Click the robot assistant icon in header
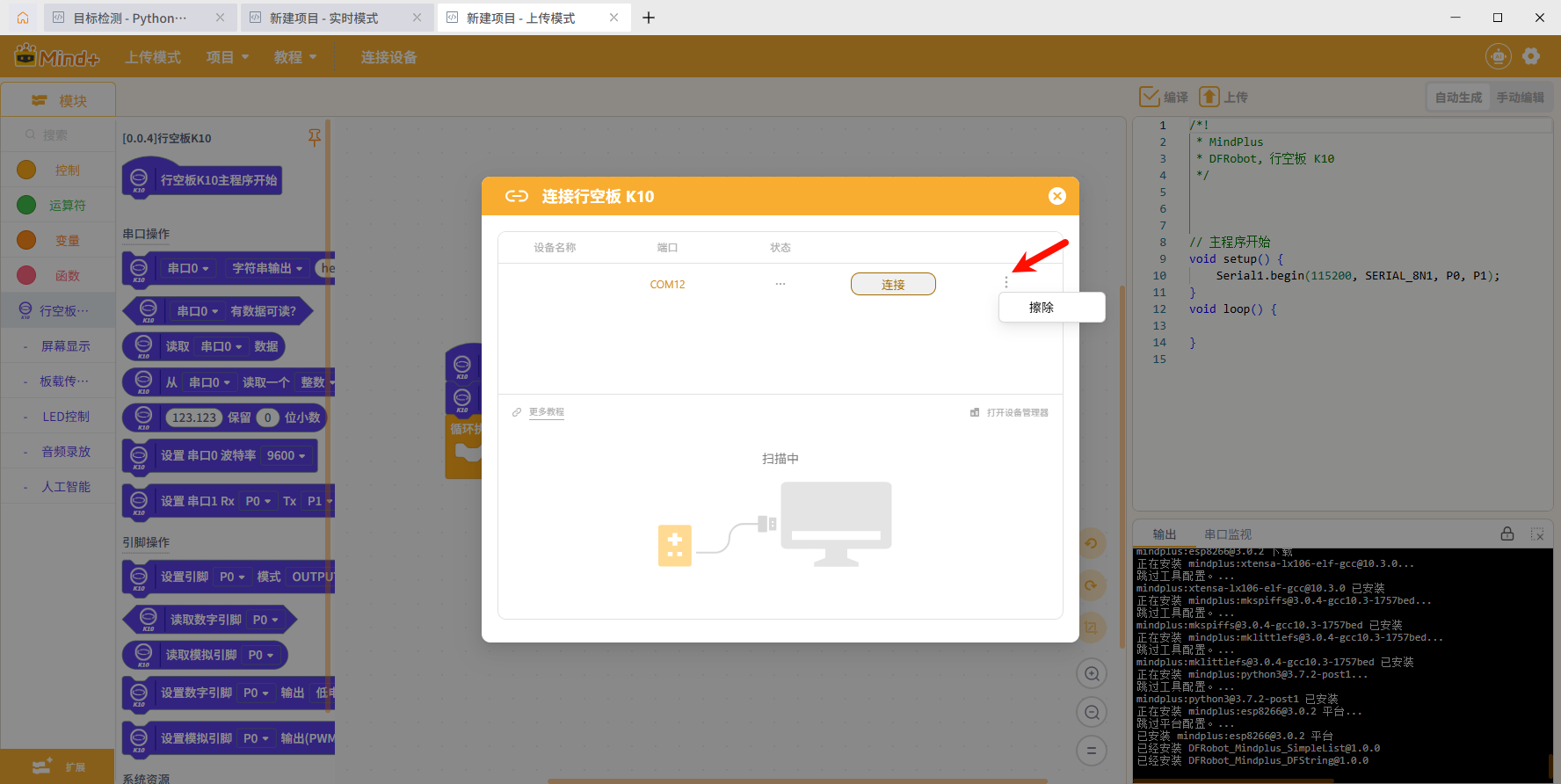Viewport: 1561px width, 784px height. pos(1498,56)
